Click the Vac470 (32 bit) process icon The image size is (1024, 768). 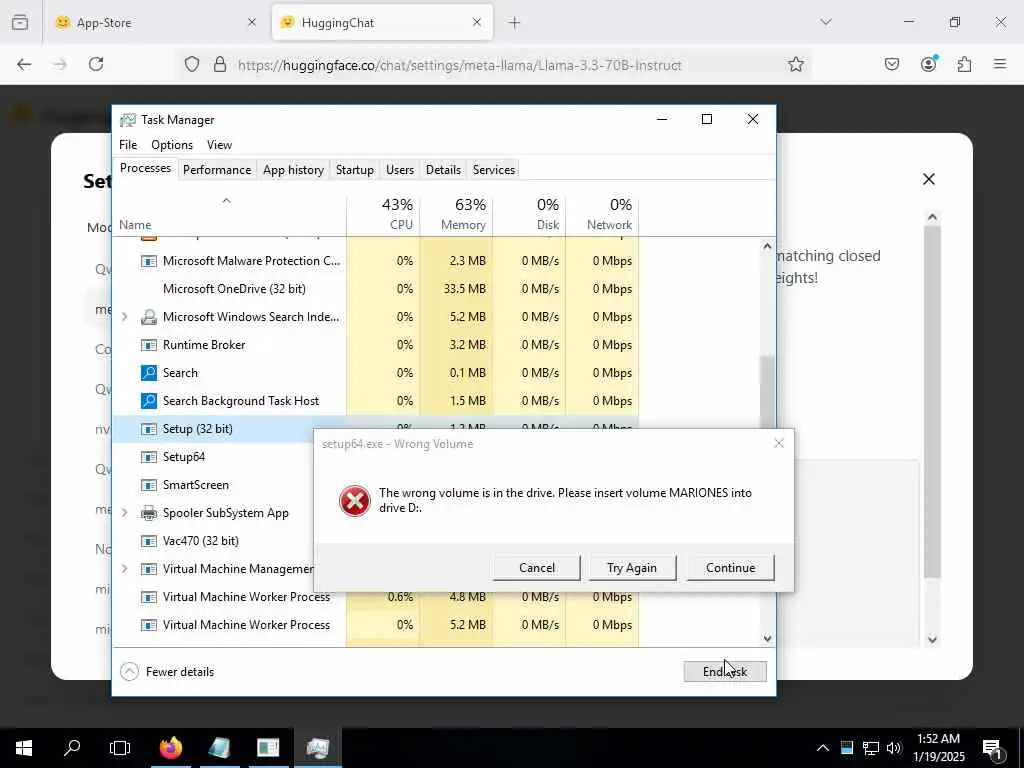(149, 541)
